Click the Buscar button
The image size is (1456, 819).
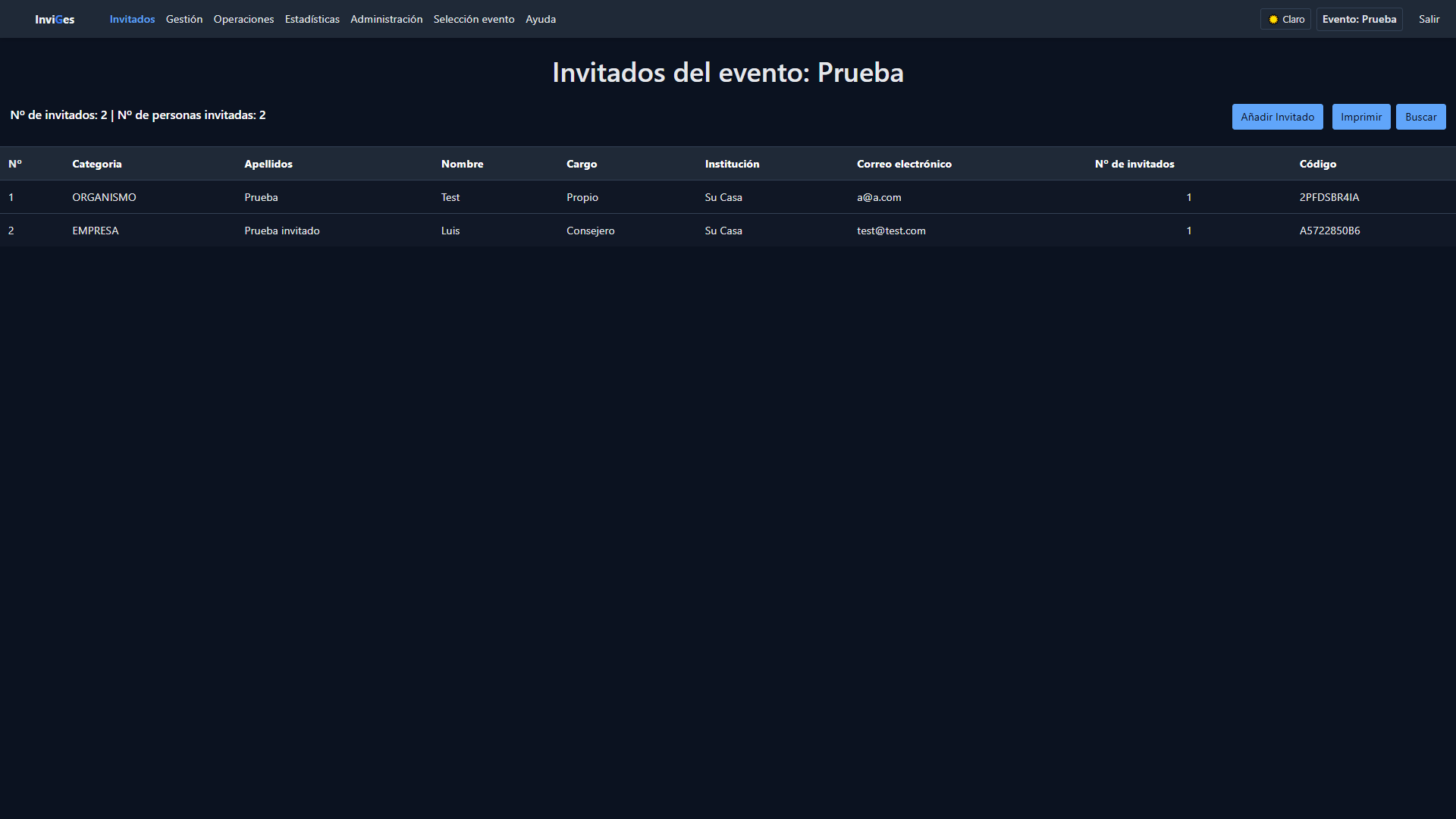coord(1420,117)
